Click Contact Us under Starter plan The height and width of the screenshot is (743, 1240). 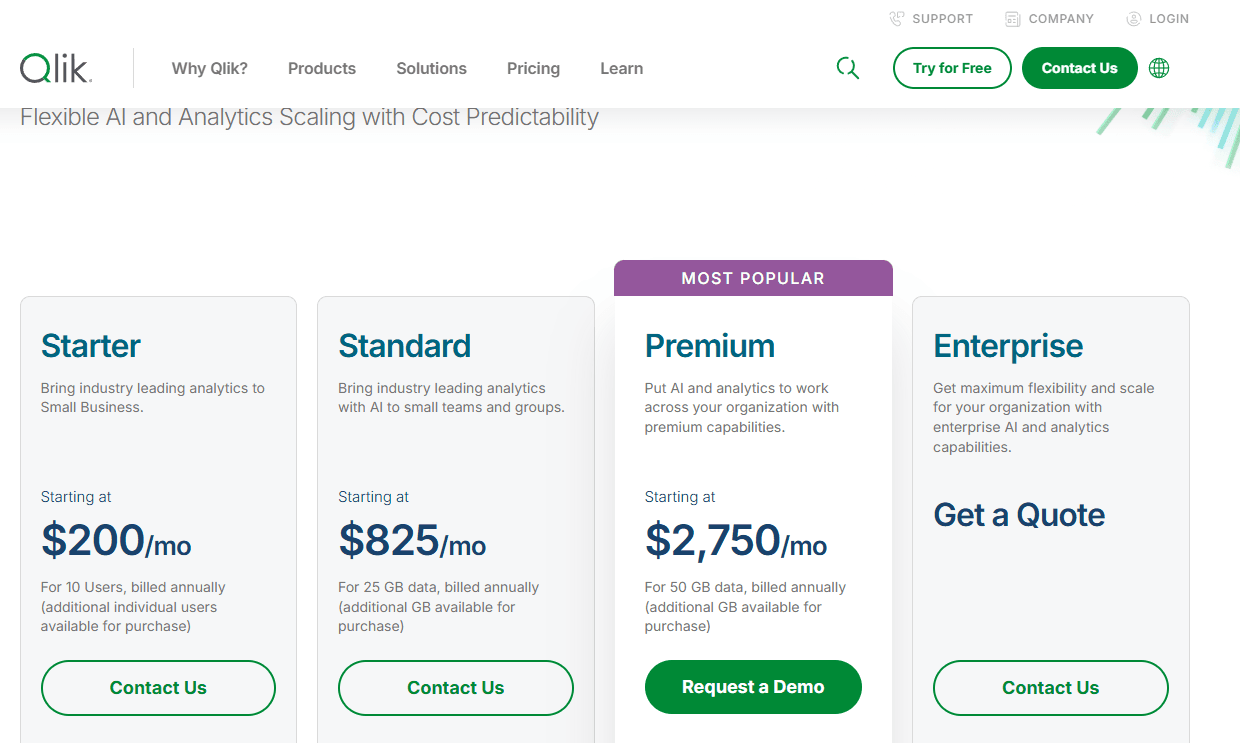158,687
